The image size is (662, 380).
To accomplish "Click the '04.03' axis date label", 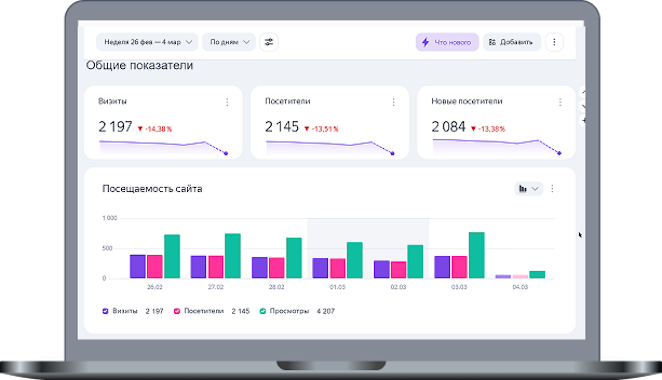I will pos(520,287).
